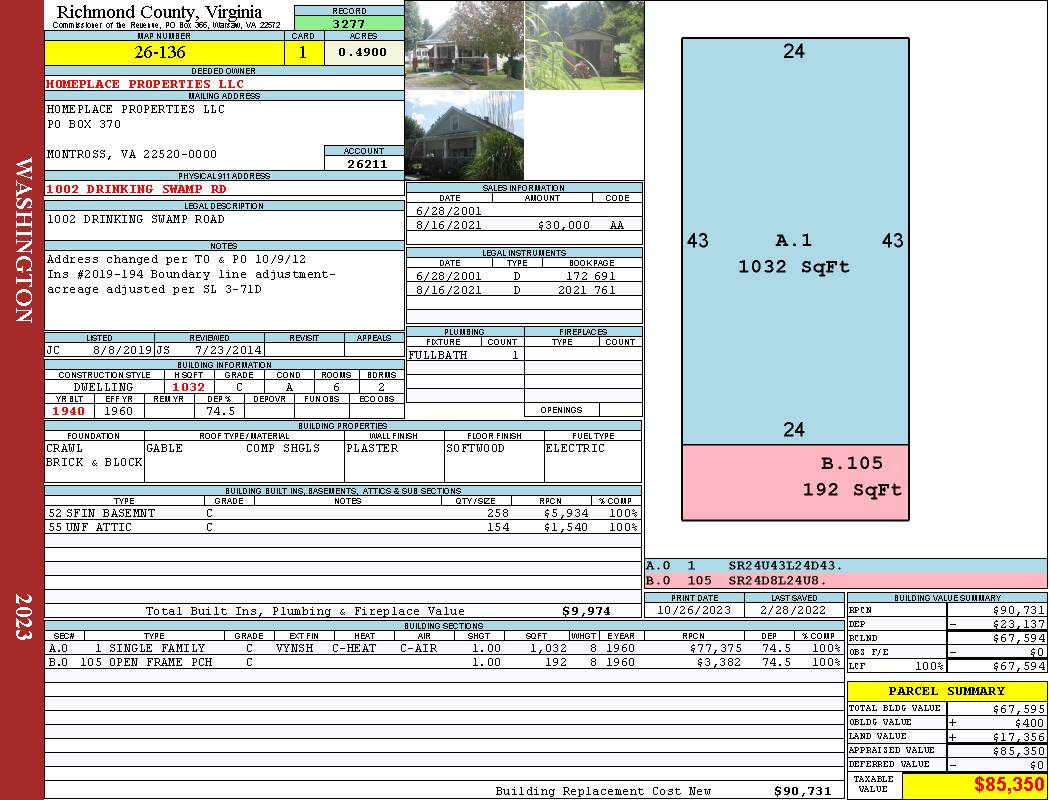Click the red HOMEPLACE PROPERTIES LLC owner name
The width and height of the screenshot is (1050, 800).
pyautogui.click(x=145, y=84)
